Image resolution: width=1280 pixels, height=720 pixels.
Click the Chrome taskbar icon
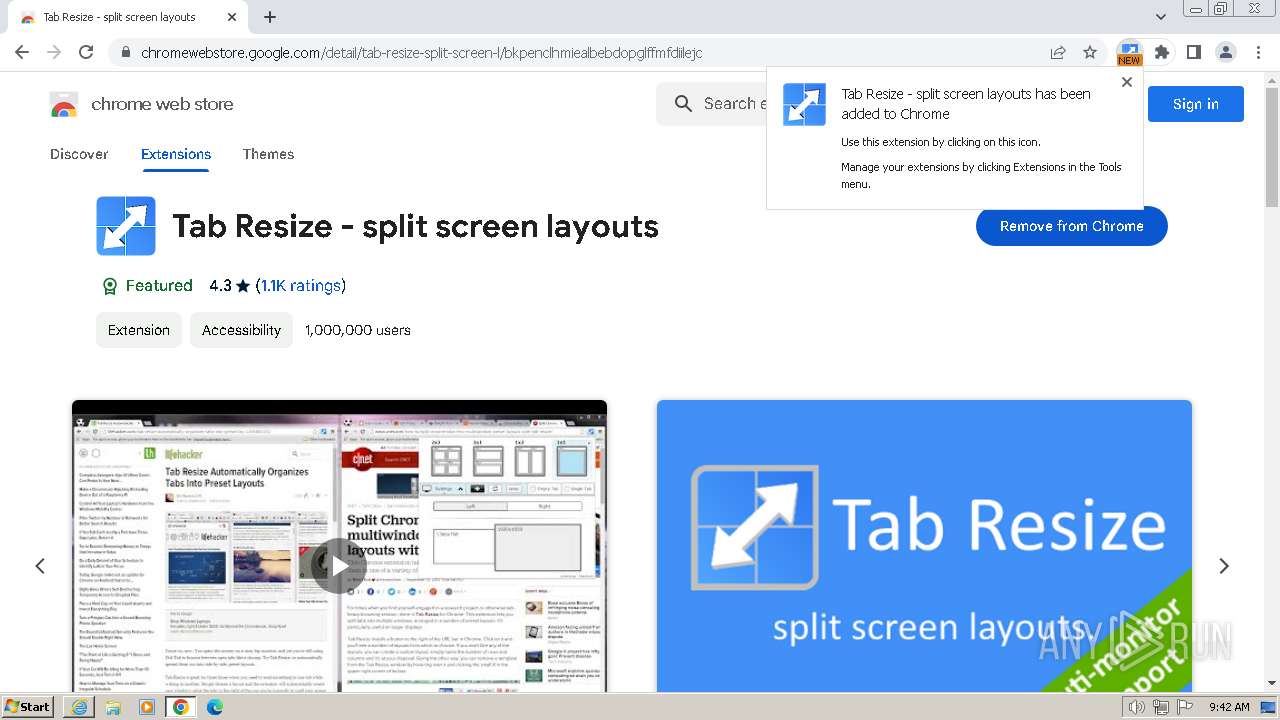coord(181,707)
